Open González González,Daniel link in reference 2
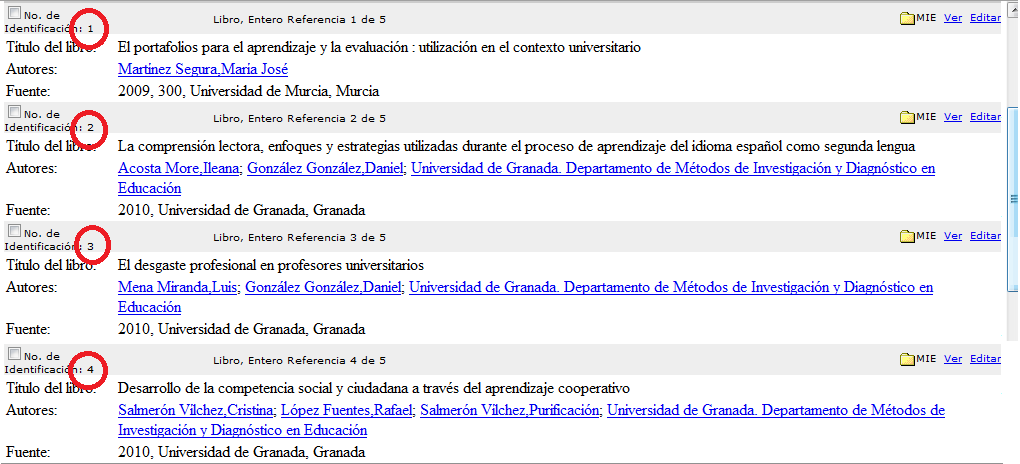 (x=326, y=169)
